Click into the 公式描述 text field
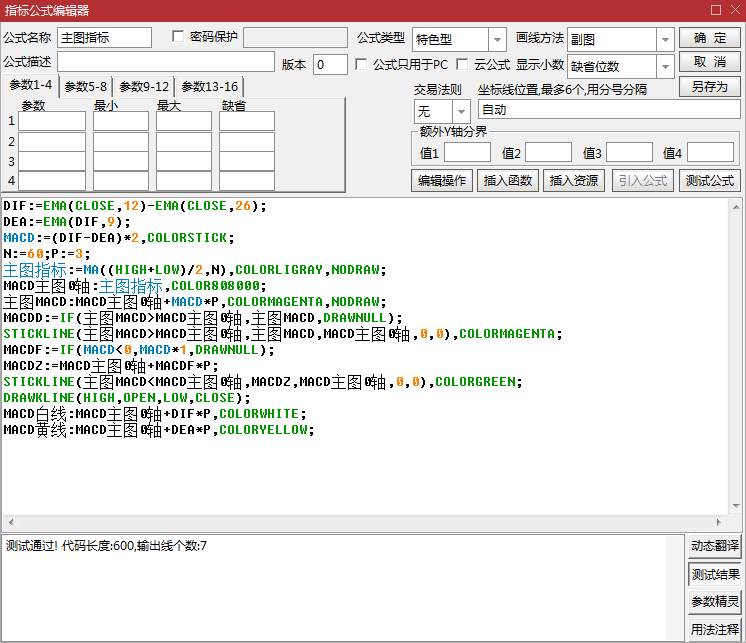Image resolution: width=746 pixels, height=643 pixels. (x=166, y=62)
